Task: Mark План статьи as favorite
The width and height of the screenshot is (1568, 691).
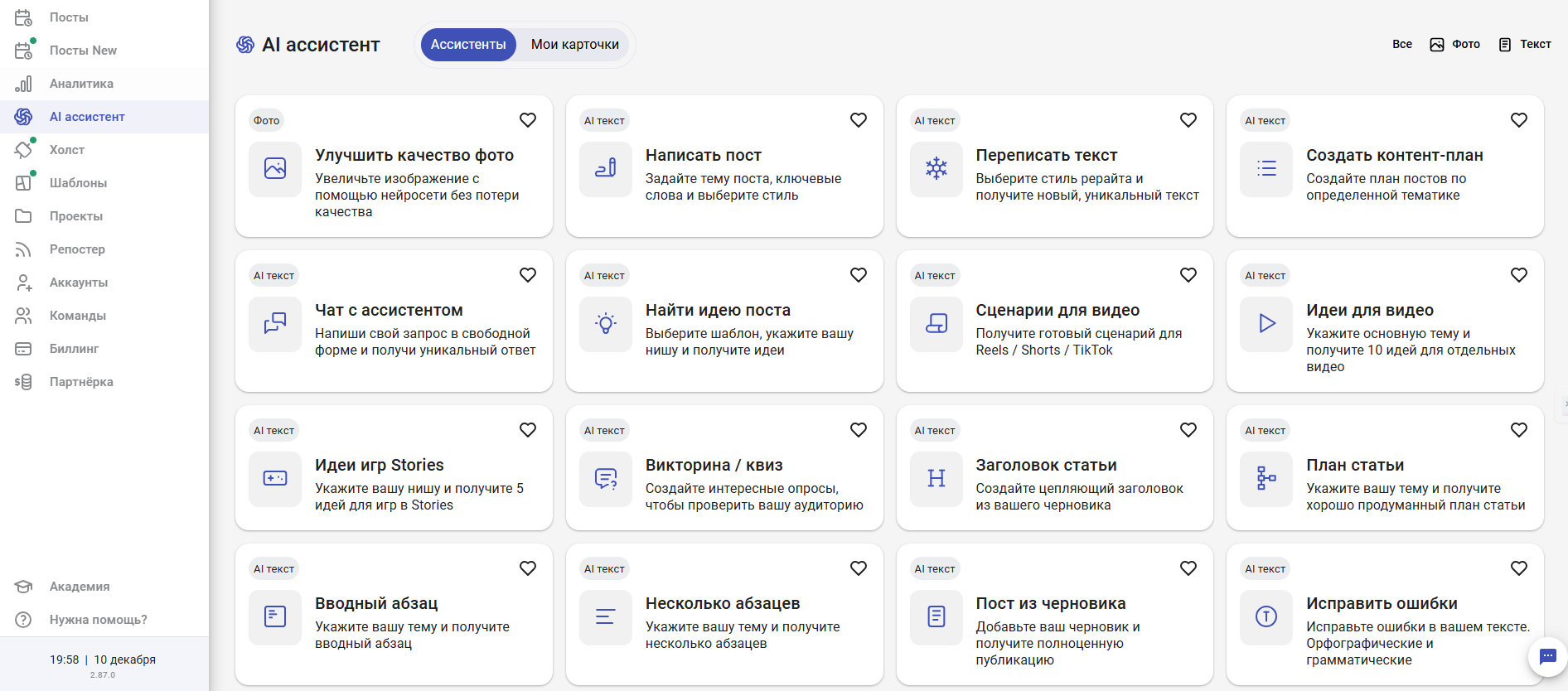Action: tap(1518, 430)
